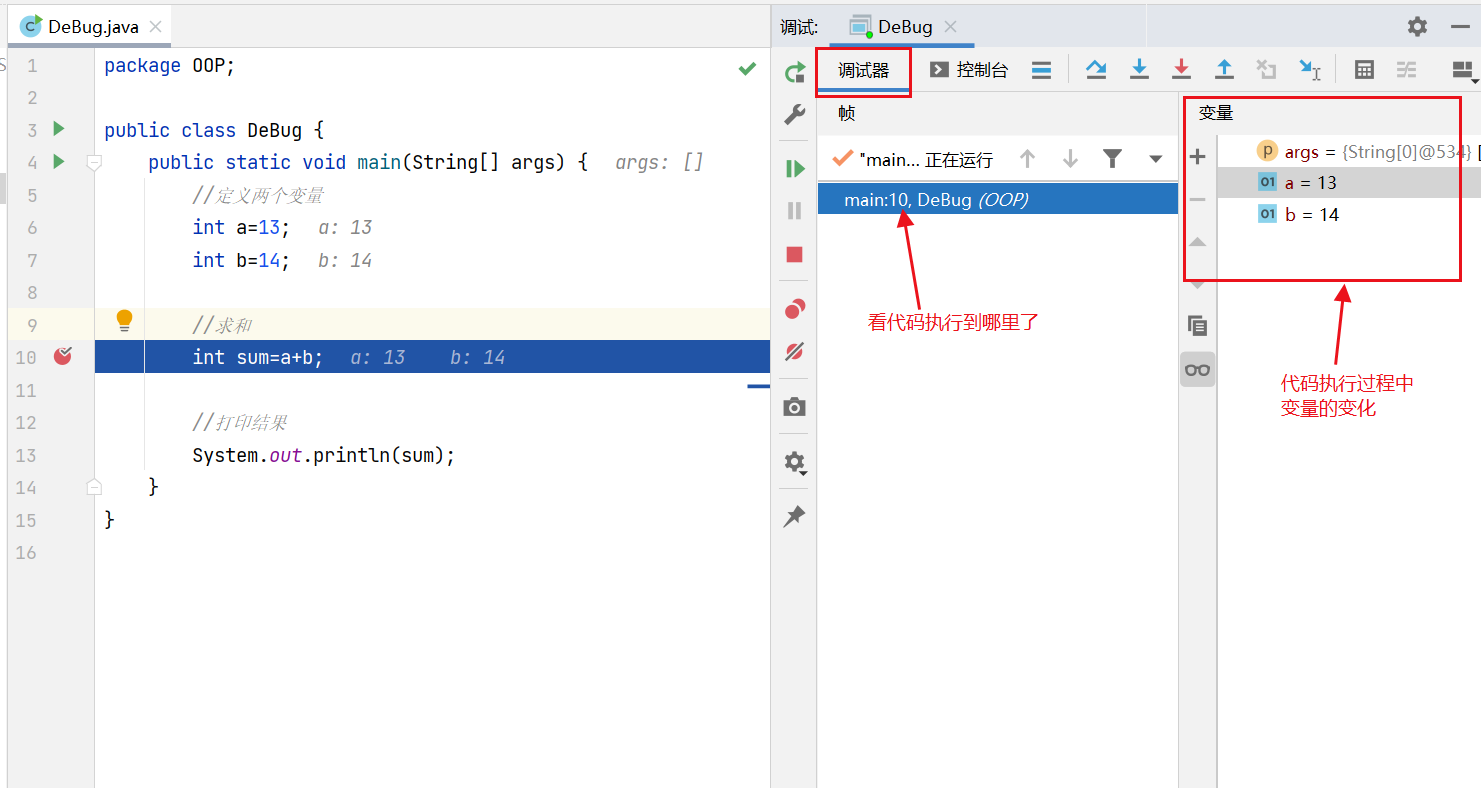Open evaluate expression calculator
The height and width of the screenshot is (788, 1481).
pyautogui.click(x=1364, y=70)
